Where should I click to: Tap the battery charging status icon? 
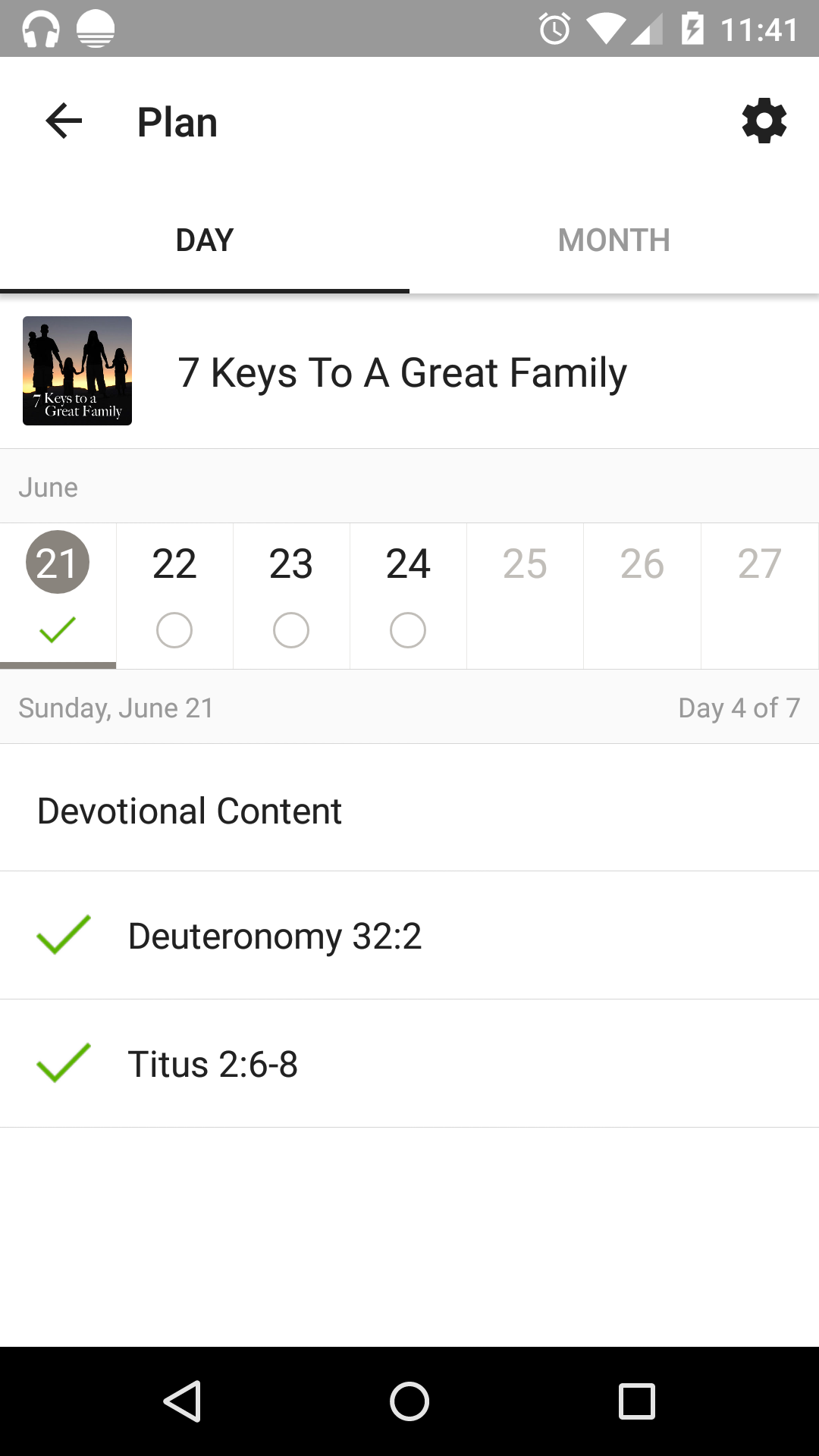(692, 30)
